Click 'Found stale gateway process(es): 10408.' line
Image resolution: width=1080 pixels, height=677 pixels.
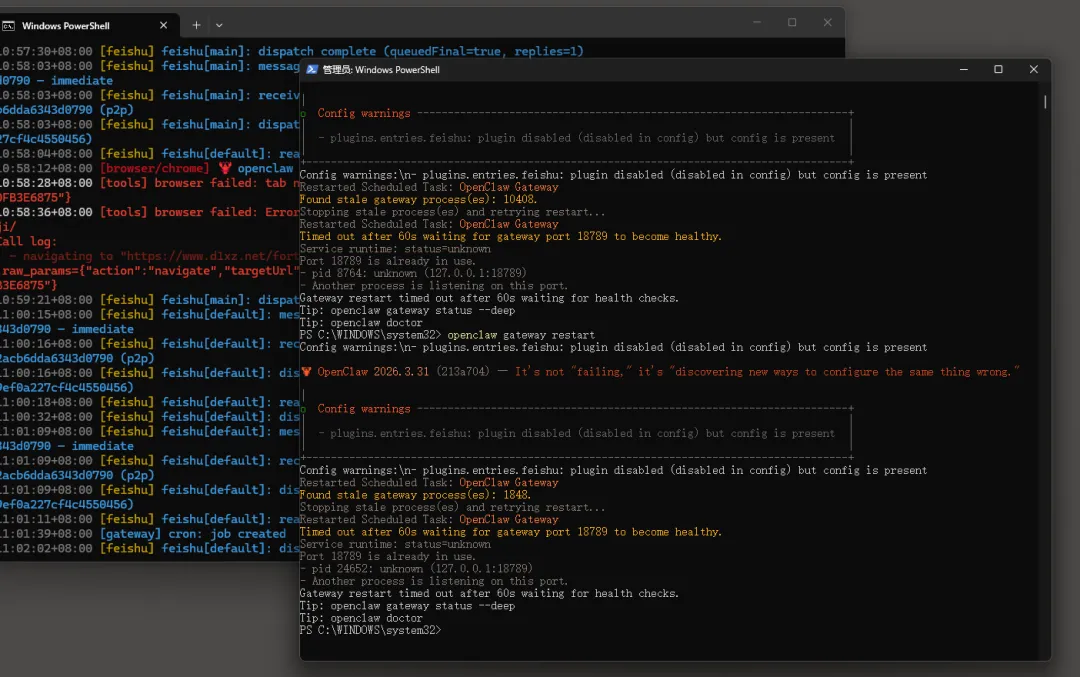418,200
